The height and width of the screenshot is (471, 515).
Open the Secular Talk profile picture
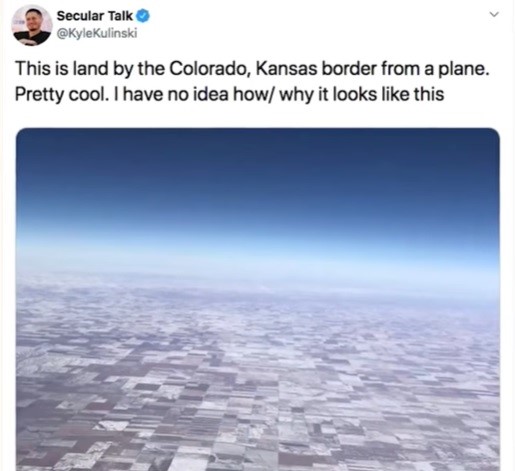(32, 25)
